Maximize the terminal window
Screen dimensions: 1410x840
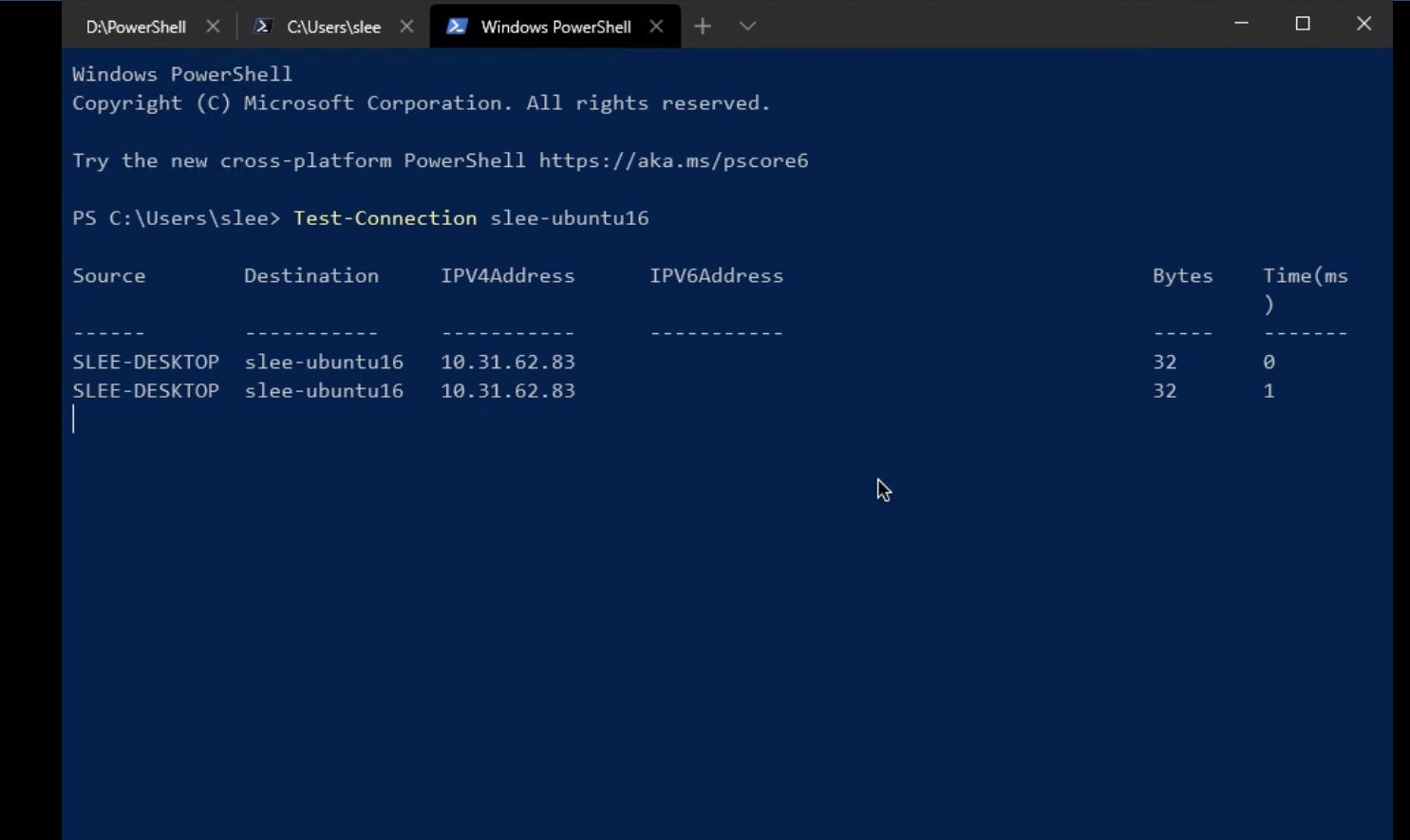[1303, 24]
